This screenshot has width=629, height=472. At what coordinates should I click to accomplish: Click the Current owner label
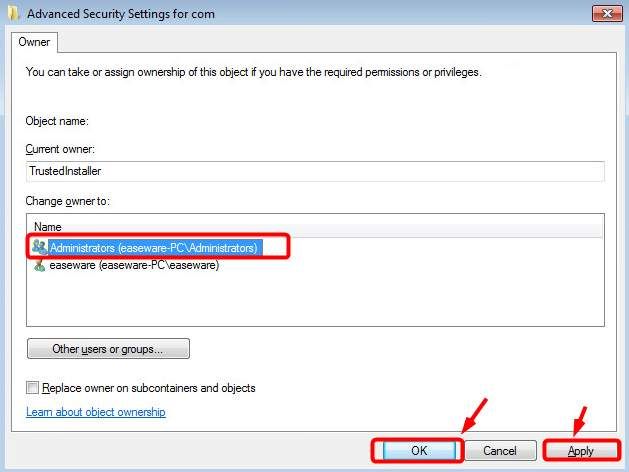pyautogui.click(x=59, y=149)
